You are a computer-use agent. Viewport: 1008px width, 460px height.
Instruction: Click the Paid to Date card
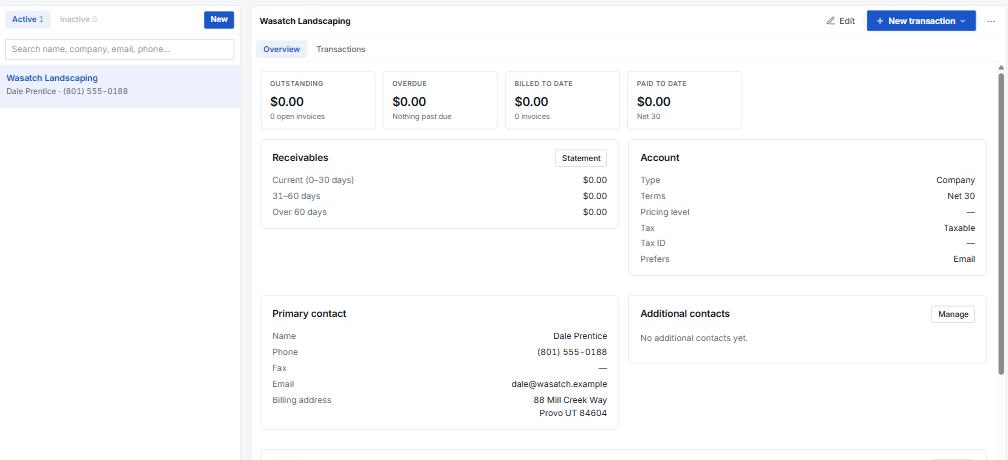pyautogui.click(x=684, y=100)
